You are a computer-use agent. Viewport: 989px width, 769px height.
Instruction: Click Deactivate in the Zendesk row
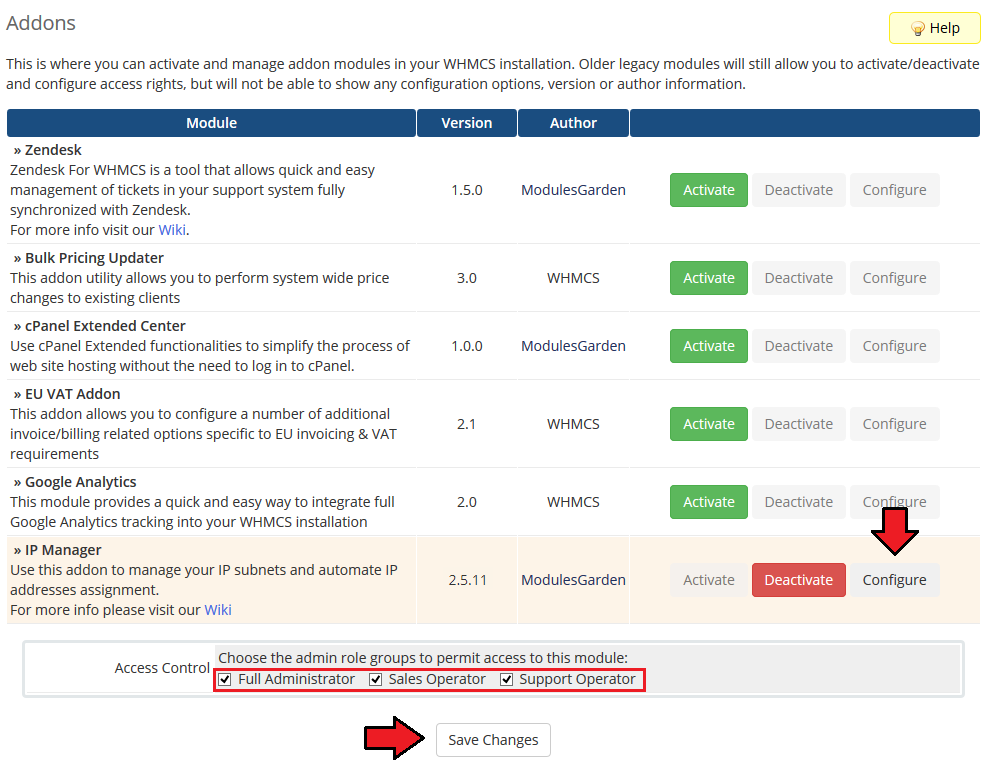point(799,190)
